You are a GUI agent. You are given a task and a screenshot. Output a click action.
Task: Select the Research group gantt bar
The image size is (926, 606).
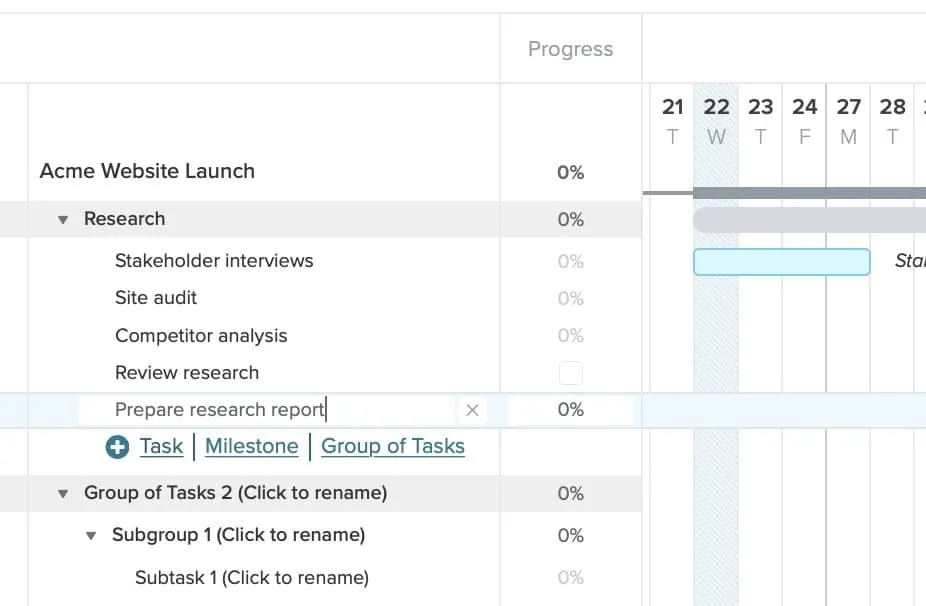coord(810,220)
